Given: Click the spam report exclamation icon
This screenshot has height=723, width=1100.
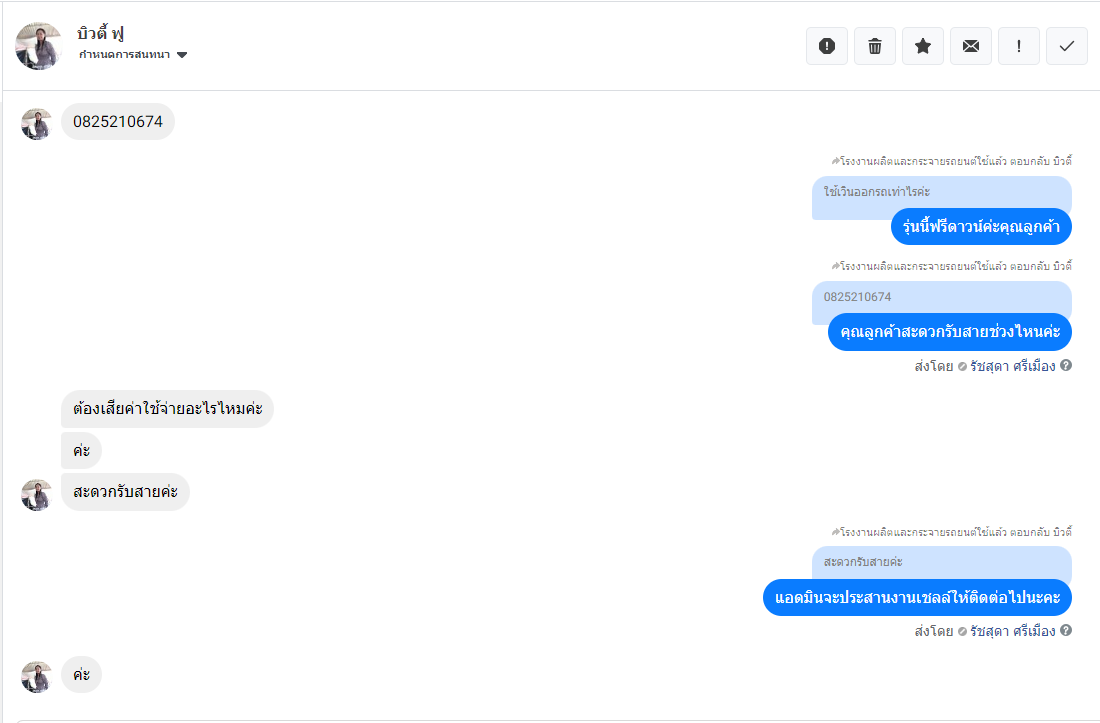Looking at the screenshot, I should click(x=826, y=46).
